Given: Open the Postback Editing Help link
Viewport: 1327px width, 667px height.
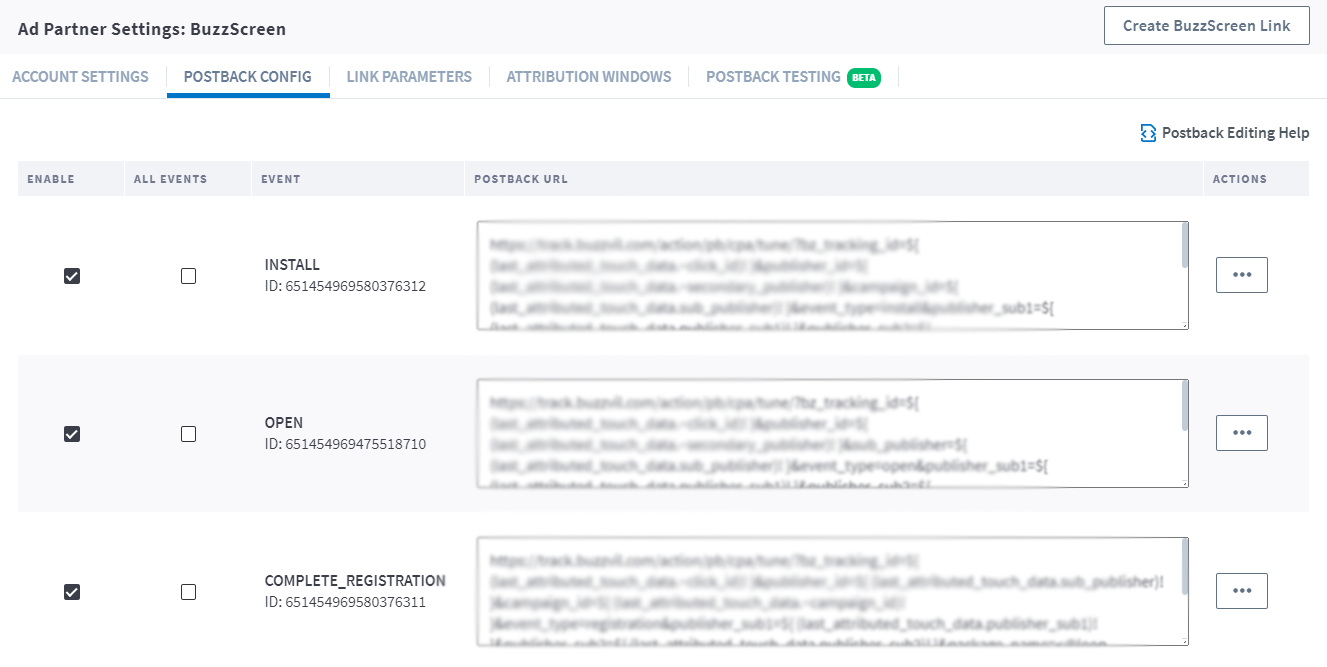Looking at the screenshot, I should click(x=1235, y=133).
